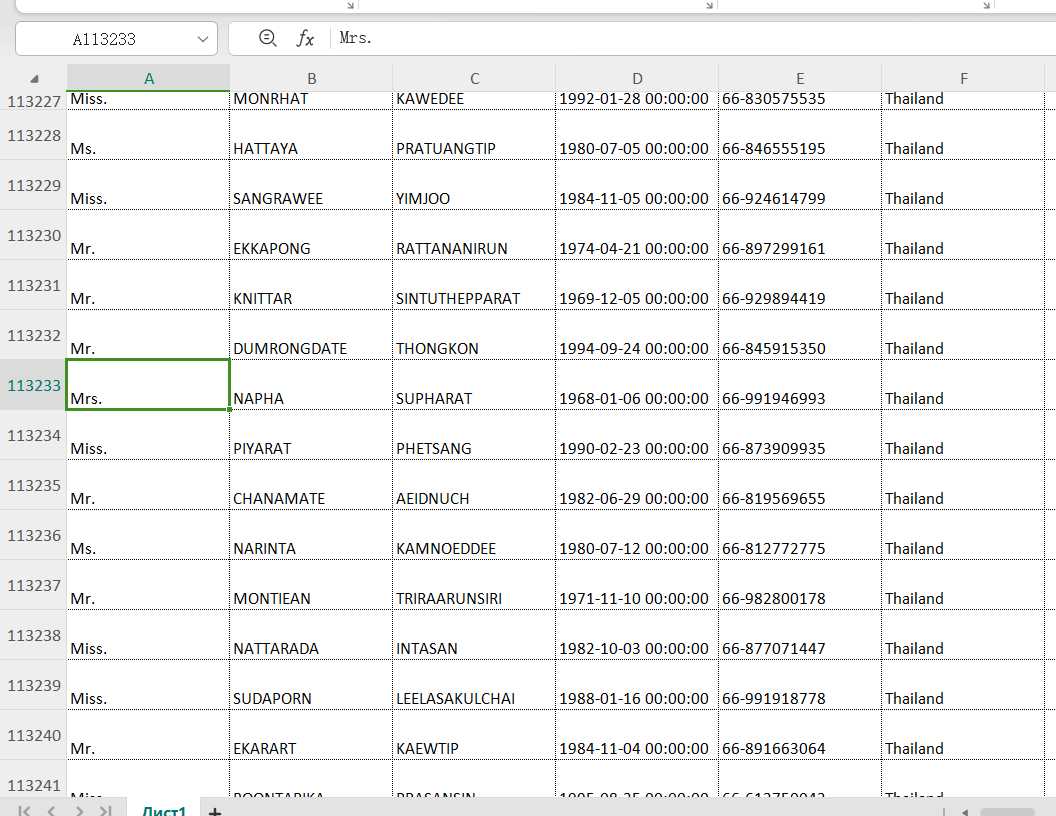Click cell containing THONGKON
Screen dimensions: 1056x816
474,335
